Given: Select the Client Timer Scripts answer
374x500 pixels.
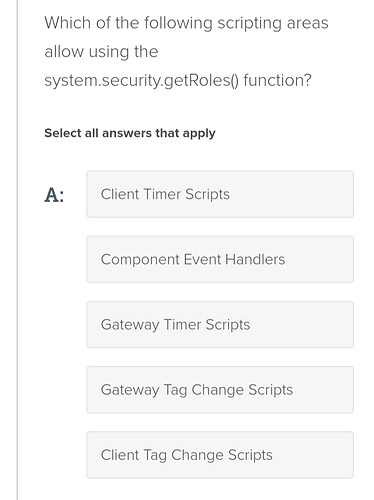Looking at the screenshot, I should (x=220, y=194).
